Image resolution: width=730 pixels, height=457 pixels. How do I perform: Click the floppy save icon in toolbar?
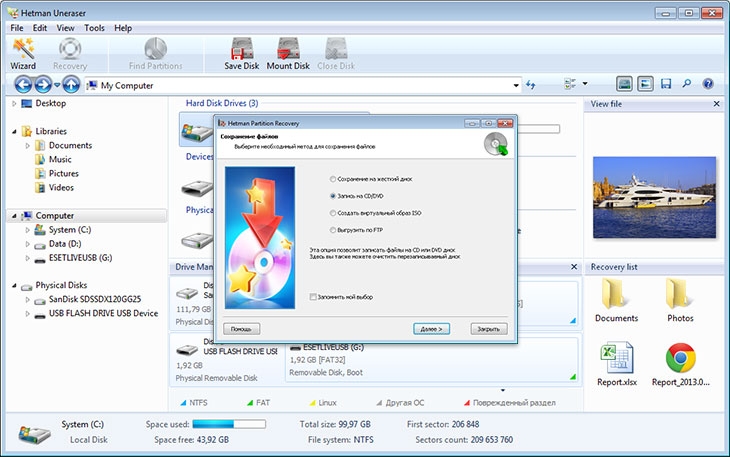pos(666,84)
